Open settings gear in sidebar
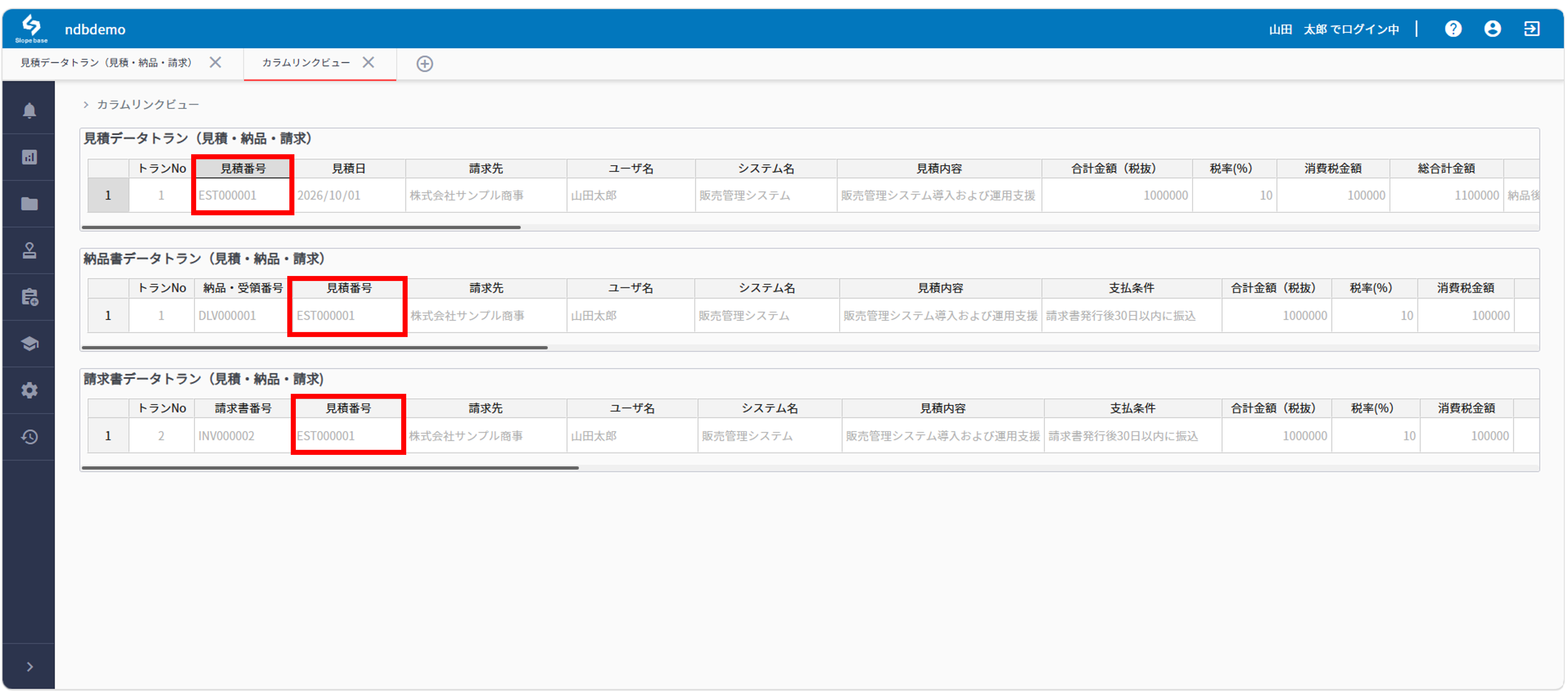Viewport: 1568px width, 693px height. click(x=29, y=390)
